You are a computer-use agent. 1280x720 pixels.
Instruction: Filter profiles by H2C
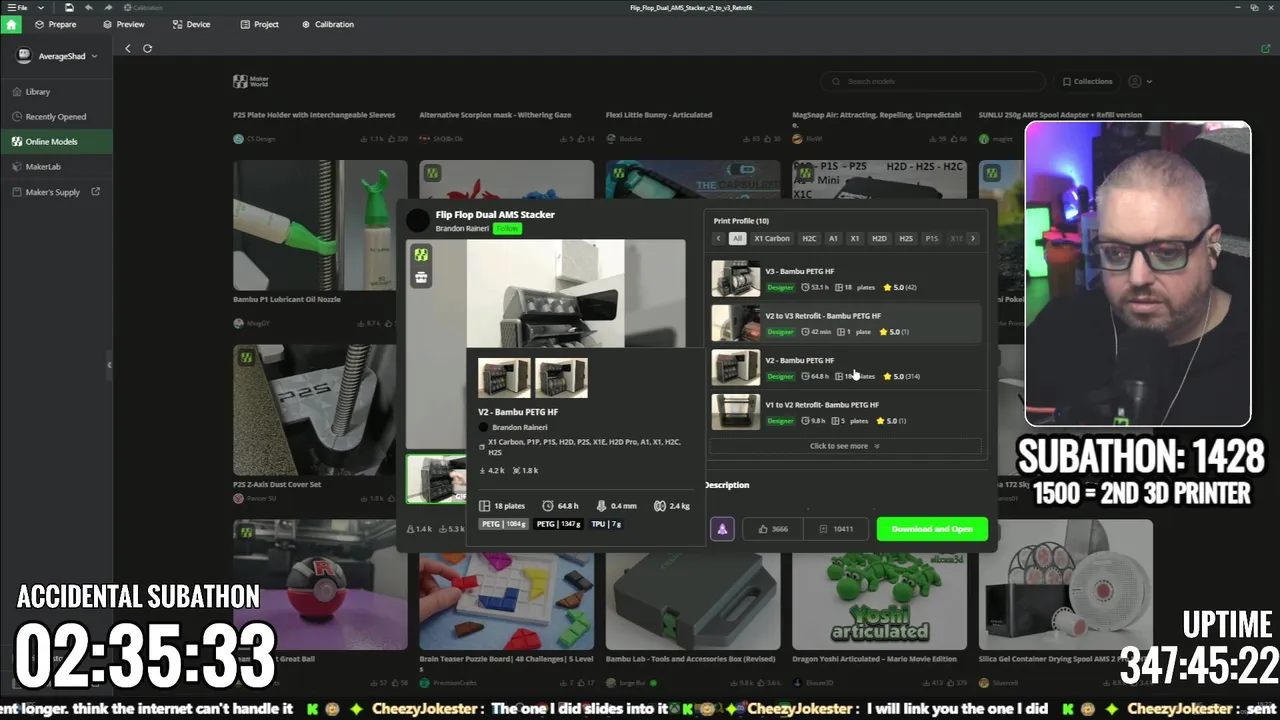pos(809,238)
